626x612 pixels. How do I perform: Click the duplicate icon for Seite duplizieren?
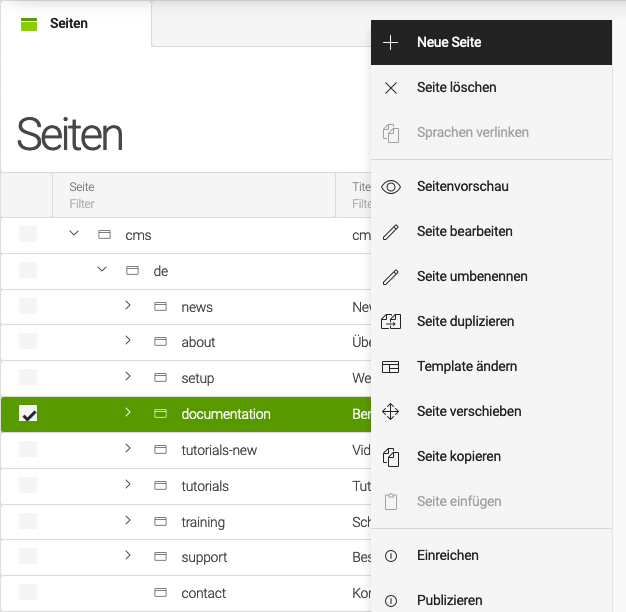(391, 322)
